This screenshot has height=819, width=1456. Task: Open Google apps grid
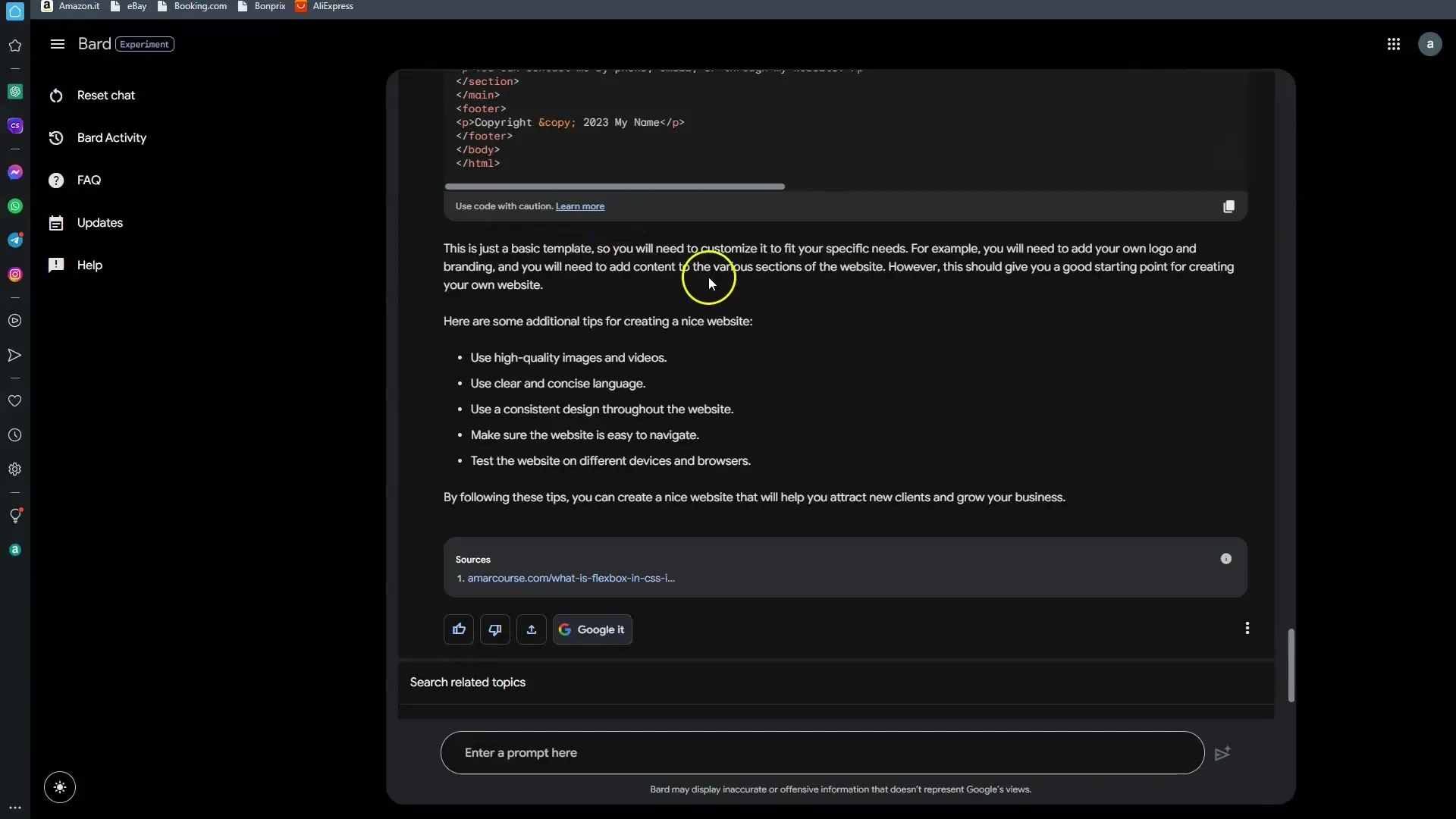click(1393, 44)
